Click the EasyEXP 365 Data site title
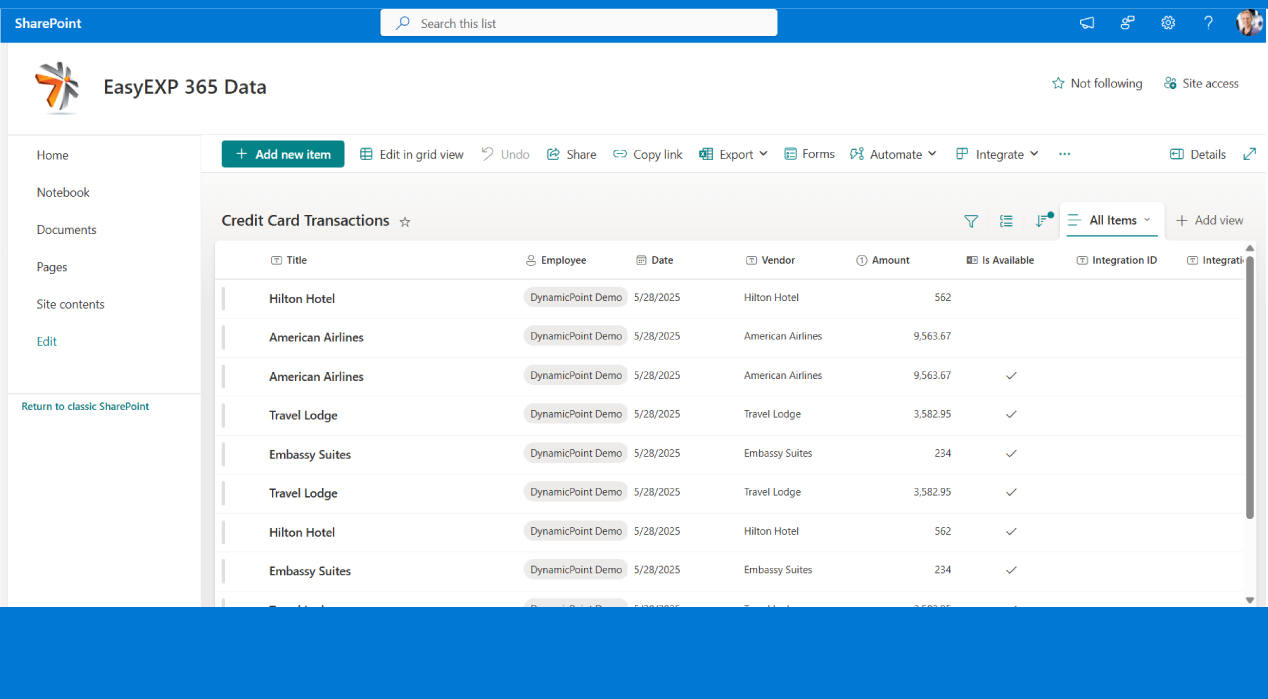Screen dimensions: 1268x699 [x=185, y=87]
